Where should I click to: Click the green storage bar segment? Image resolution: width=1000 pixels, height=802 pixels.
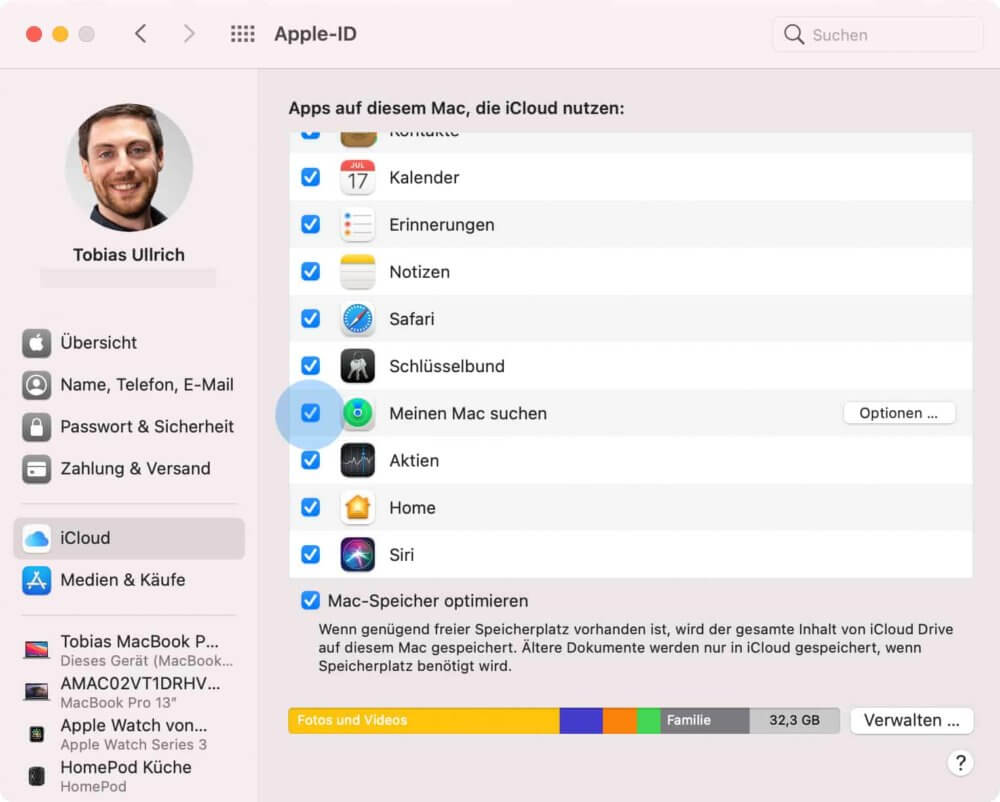click(649, 720)
